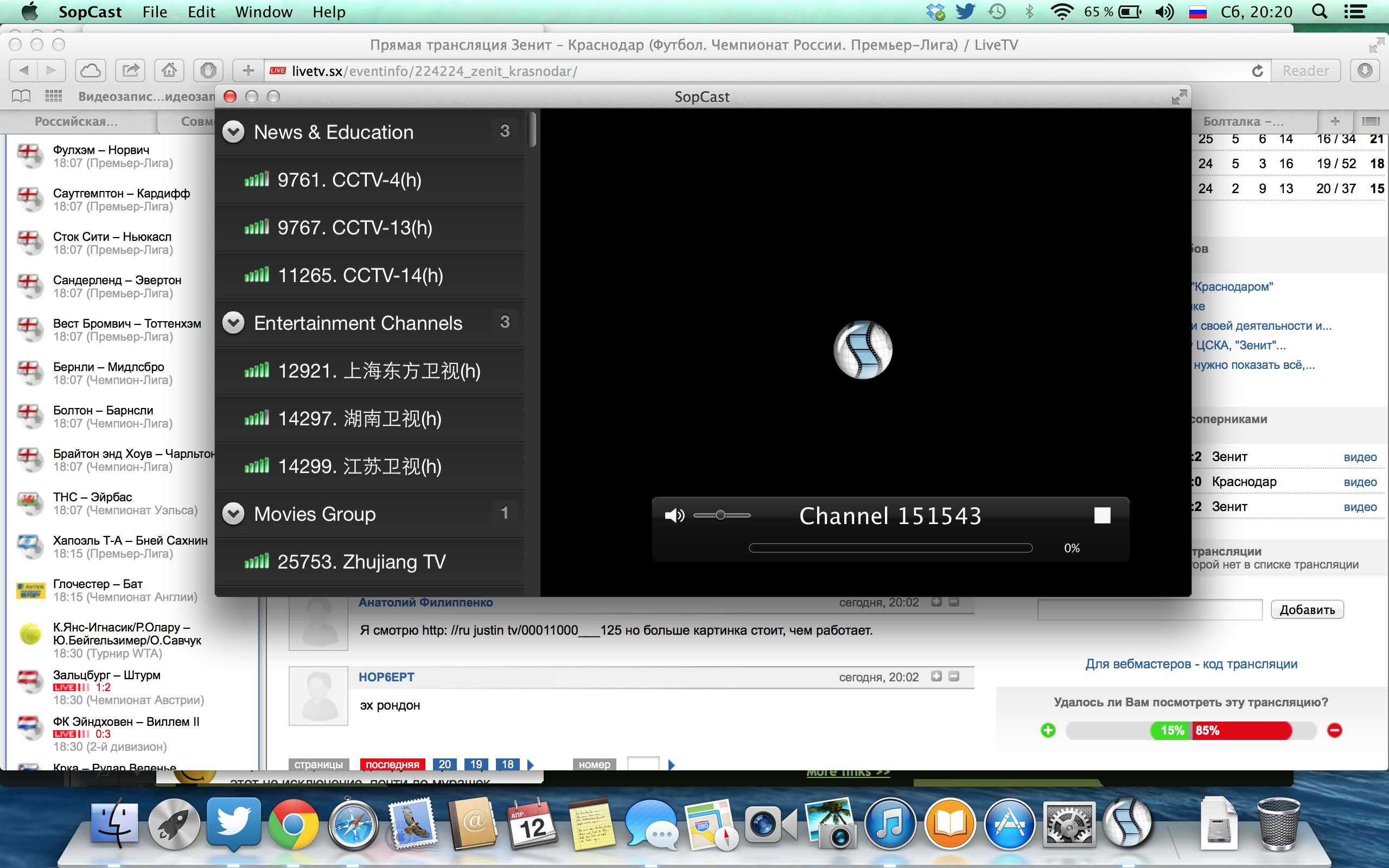Open Notification Center icon
The height and width of the screenshot is (868, 1389).
pyautogui.click(x=1355, y=11)
